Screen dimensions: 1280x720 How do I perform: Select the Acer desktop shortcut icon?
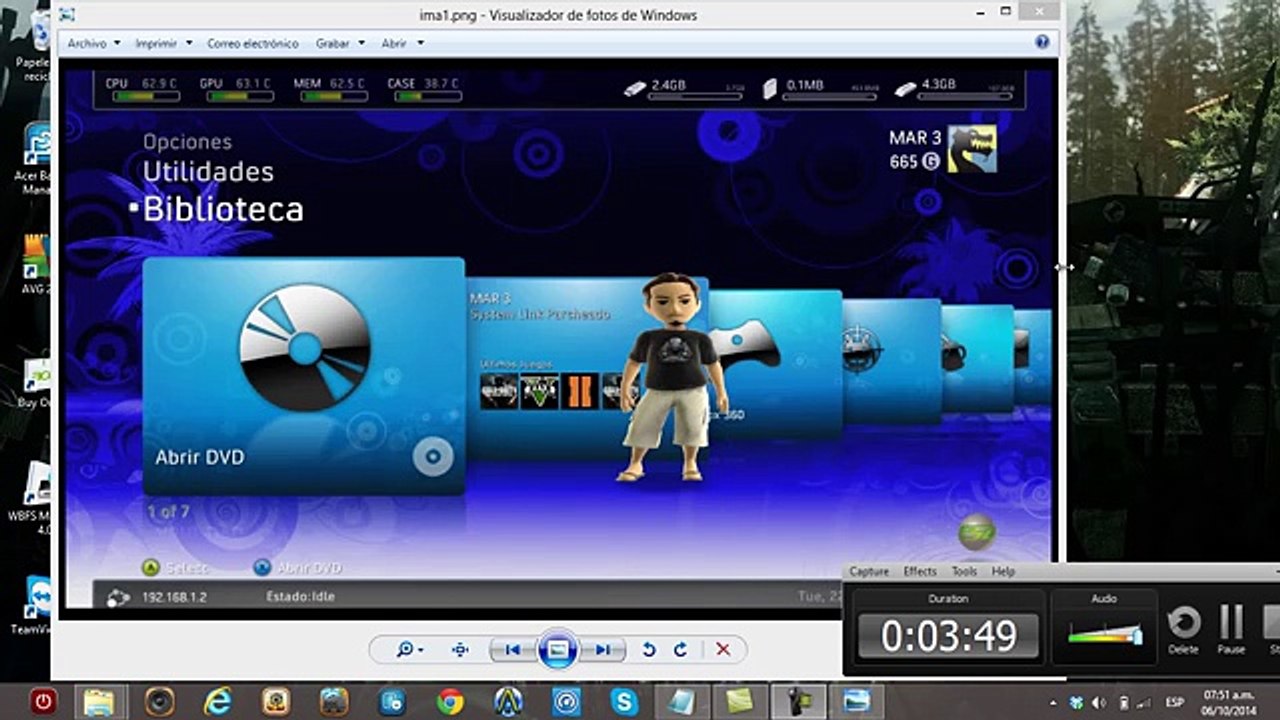pos(36,159)
